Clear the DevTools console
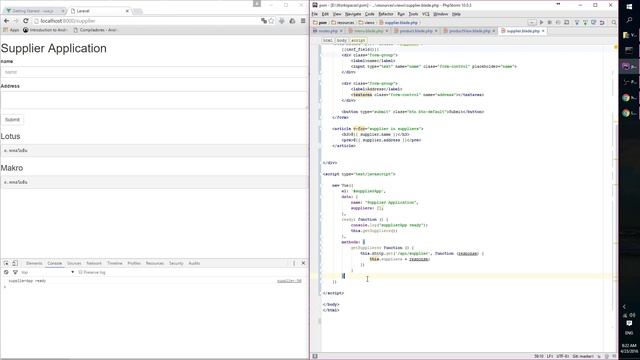Screen dimensions: 640x360 [x=6, y=272]
